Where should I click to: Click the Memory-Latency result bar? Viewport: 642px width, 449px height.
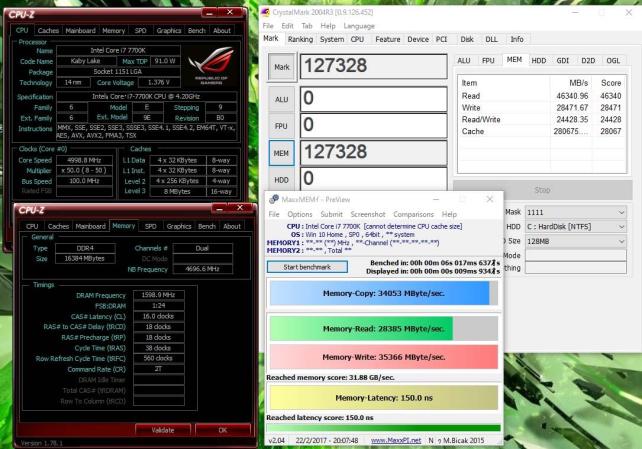(x=384, y=398)
